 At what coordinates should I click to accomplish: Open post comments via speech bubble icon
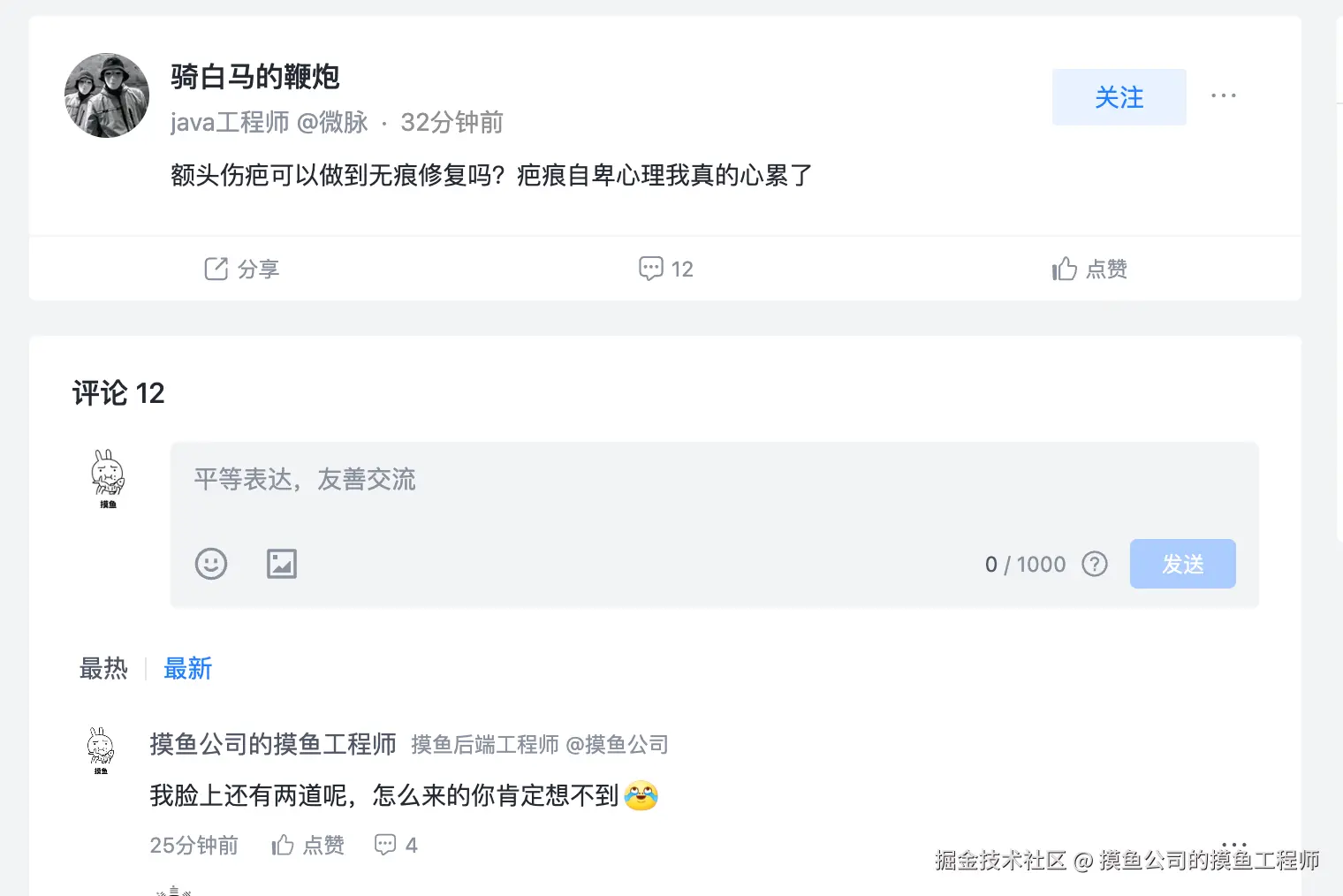coord(651,269)
